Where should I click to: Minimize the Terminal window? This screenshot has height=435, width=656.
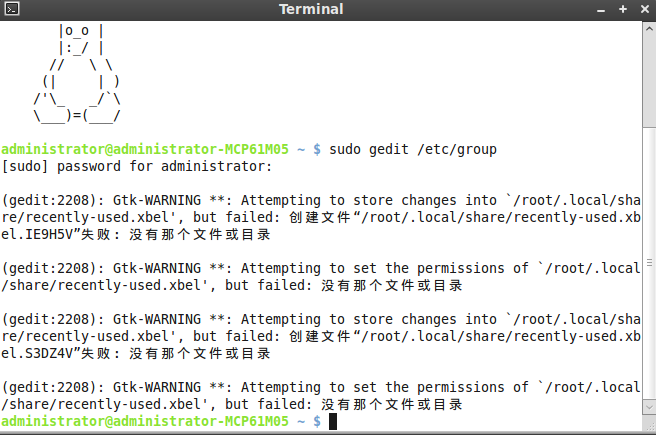click(x=601, y=10)
